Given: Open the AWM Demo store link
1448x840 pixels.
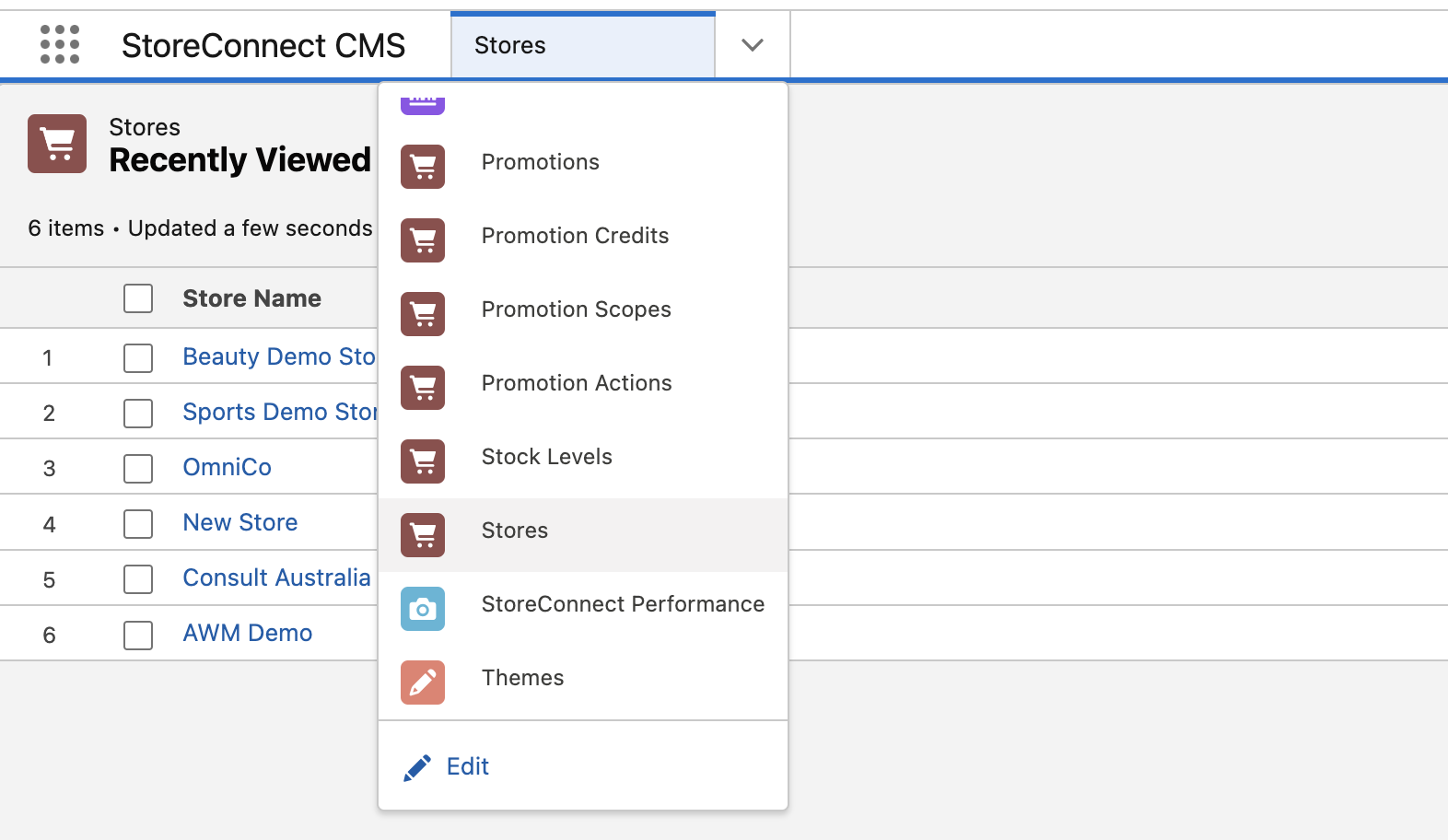Looking at the screenshot, I should pyautogui.click(x=248, y=633).
